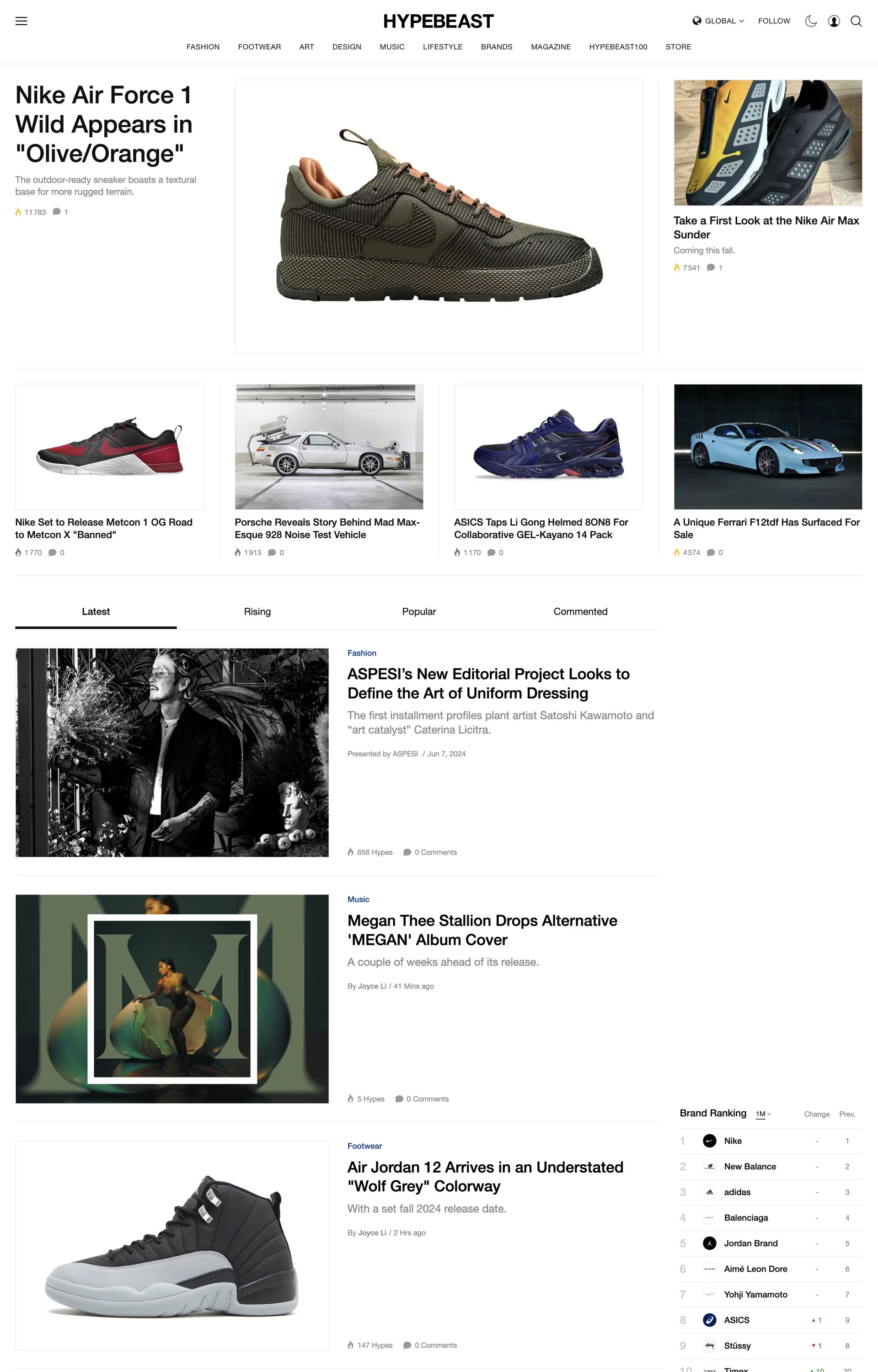
Task: Open the 1M brand ranking period dropdown
Action: click(x=763, y=1114)
